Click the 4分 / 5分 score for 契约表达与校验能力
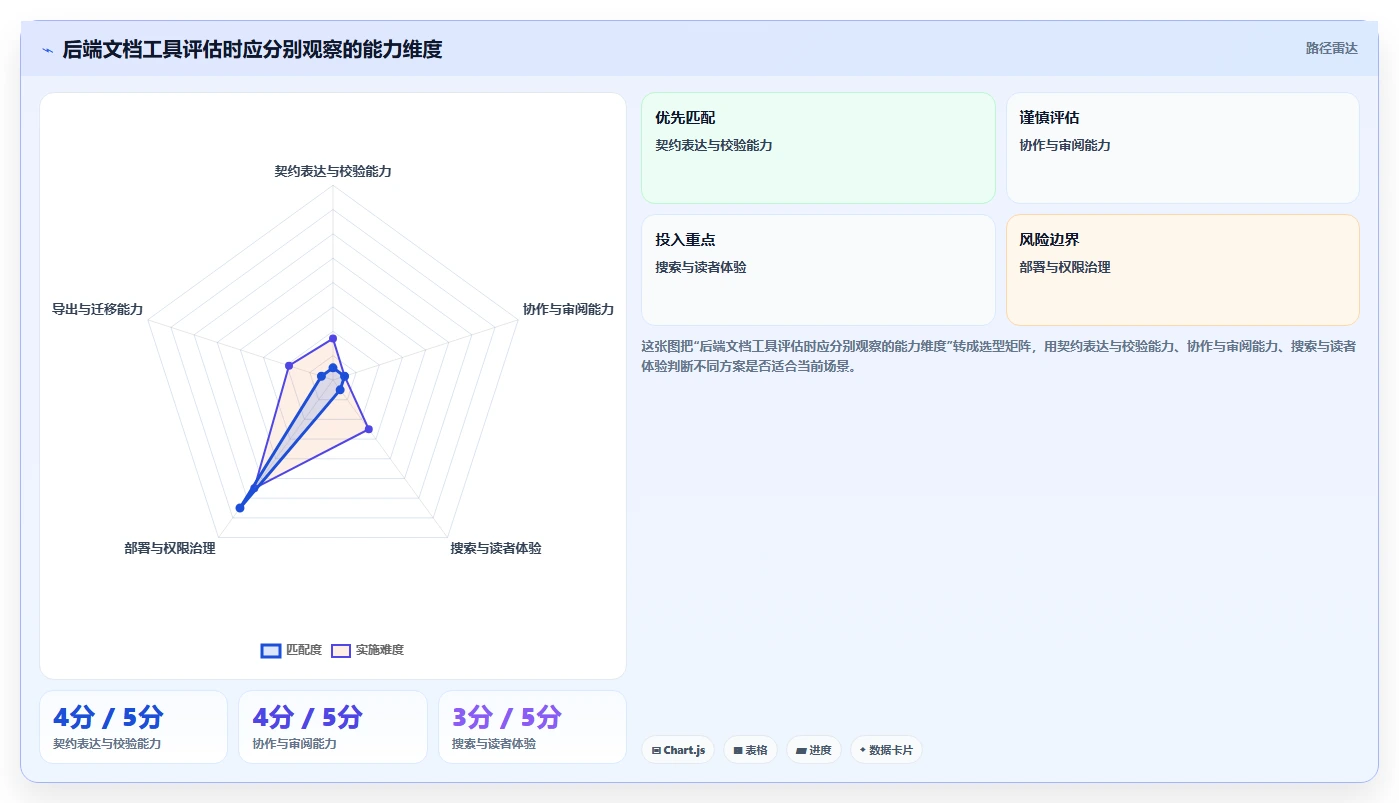 coord(108,717)
